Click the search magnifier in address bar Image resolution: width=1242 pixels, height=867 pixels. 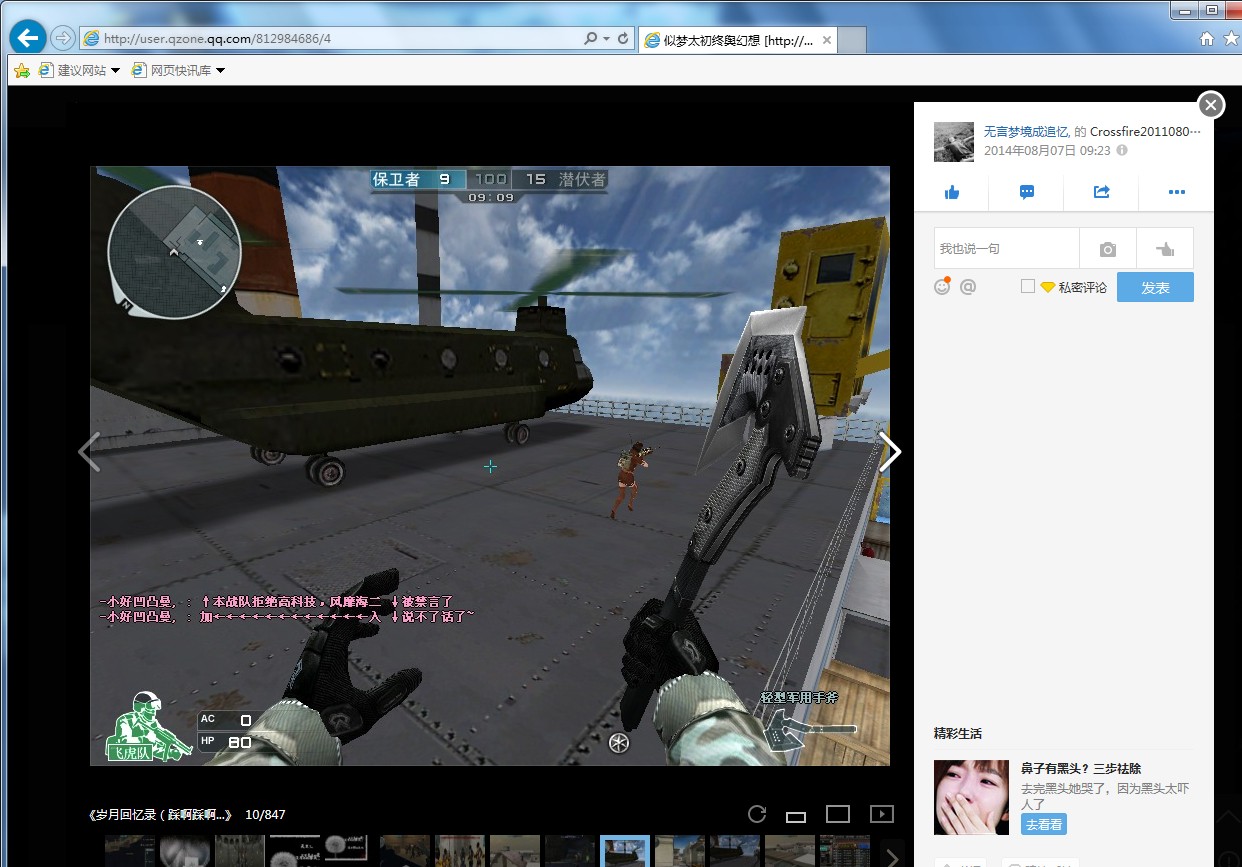(x=591, y=39)
